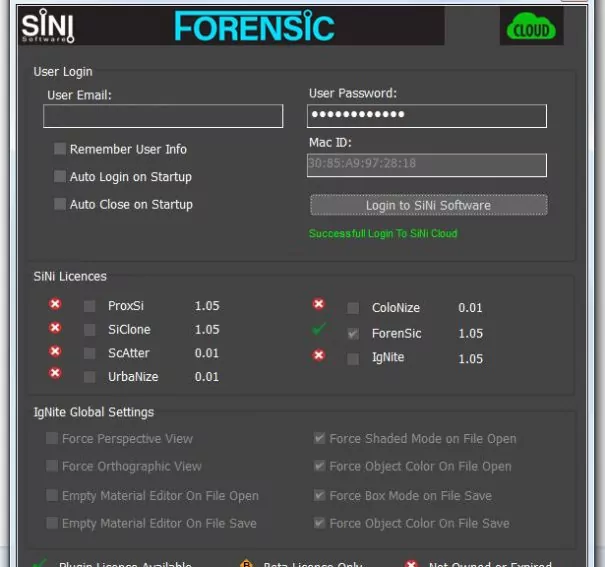The image size is (605, 567).
Task: Check Auto Close on Startup
Action: [60, 204]
